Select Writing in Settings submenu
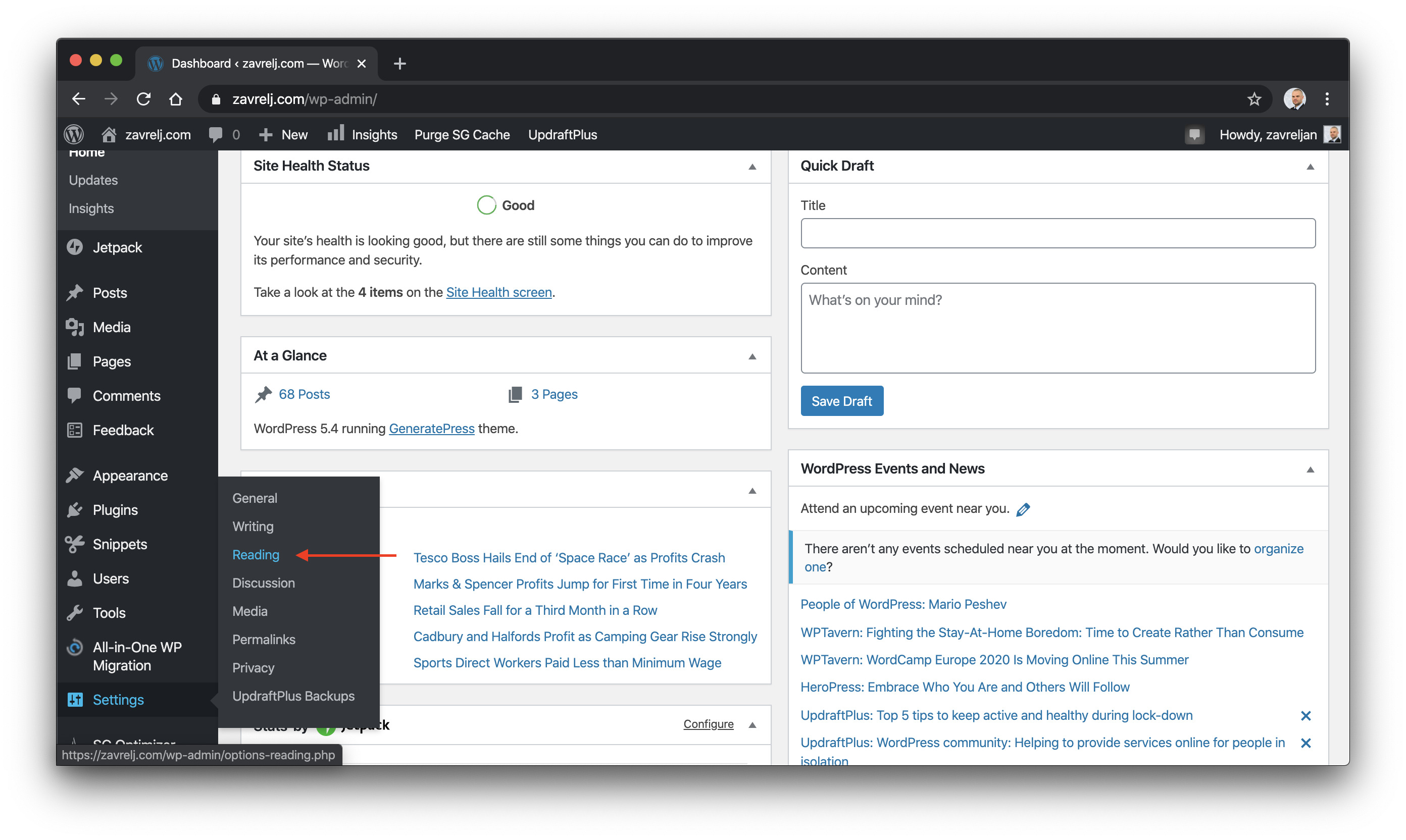 pyautogui.click(x=253, y=527)
